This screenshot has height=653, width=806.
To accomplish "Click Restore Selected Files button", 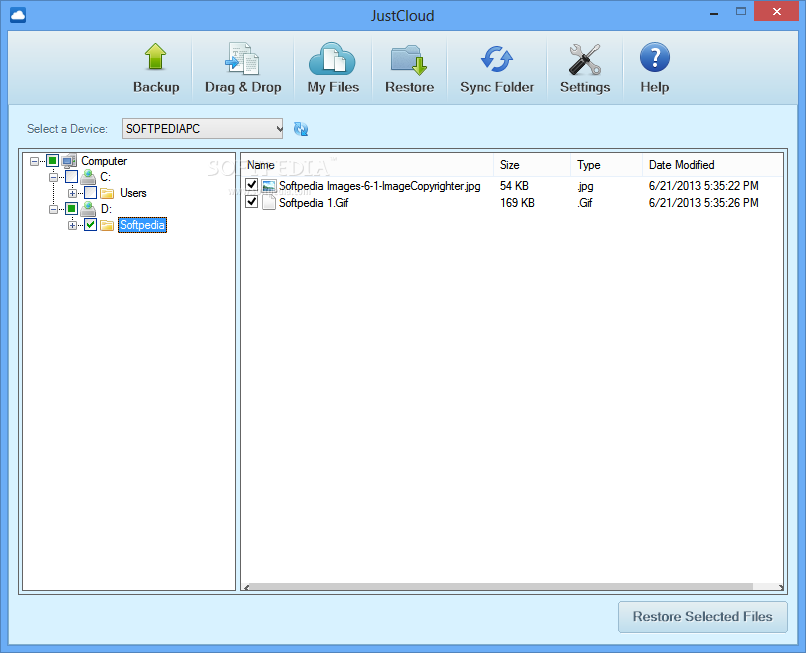I will point(703,616).
